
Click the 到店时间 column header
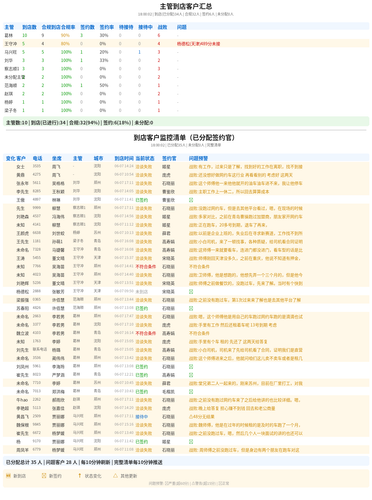[124, 158]
